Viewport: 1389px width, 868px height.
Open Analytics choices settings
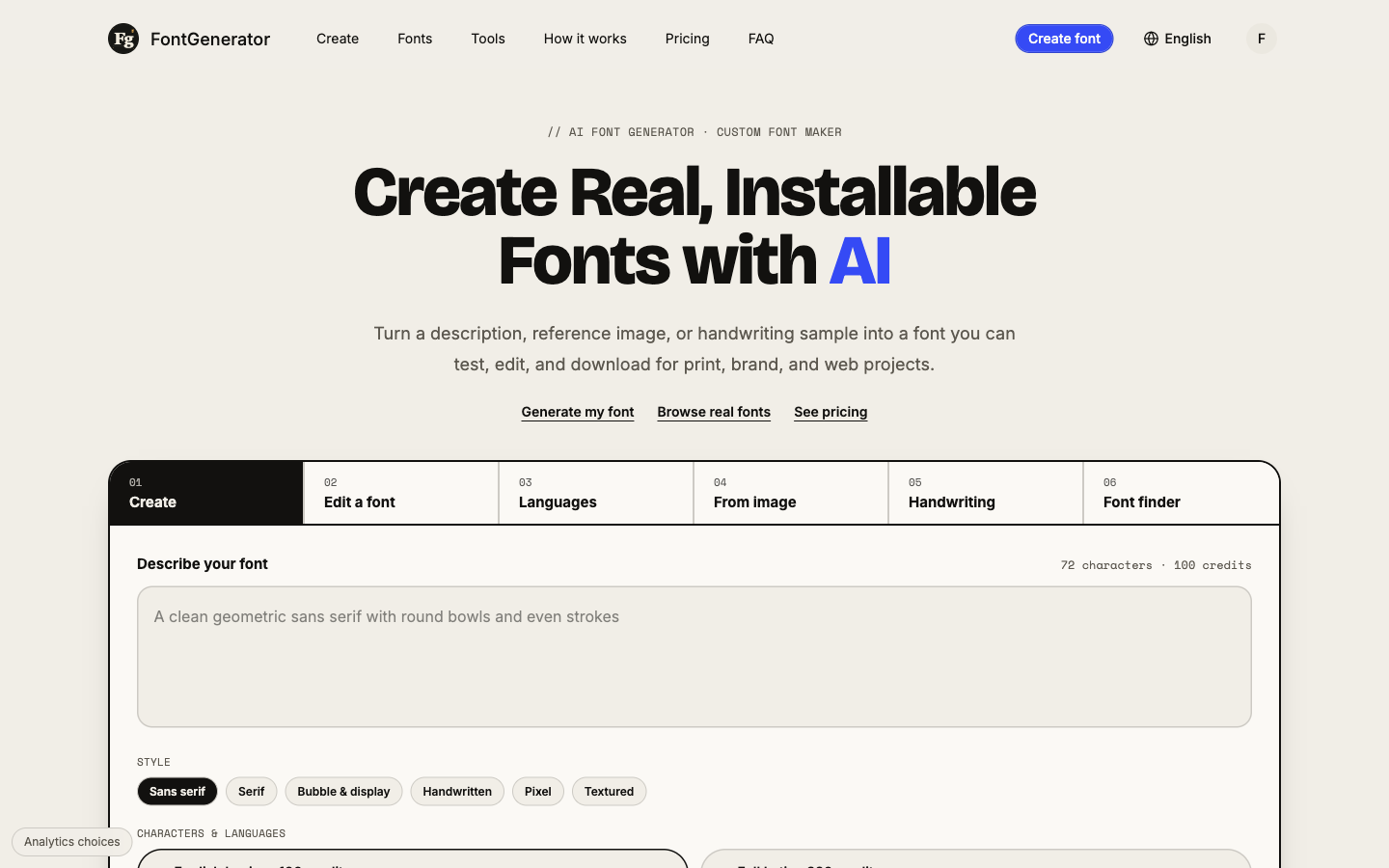coord(72,842)
